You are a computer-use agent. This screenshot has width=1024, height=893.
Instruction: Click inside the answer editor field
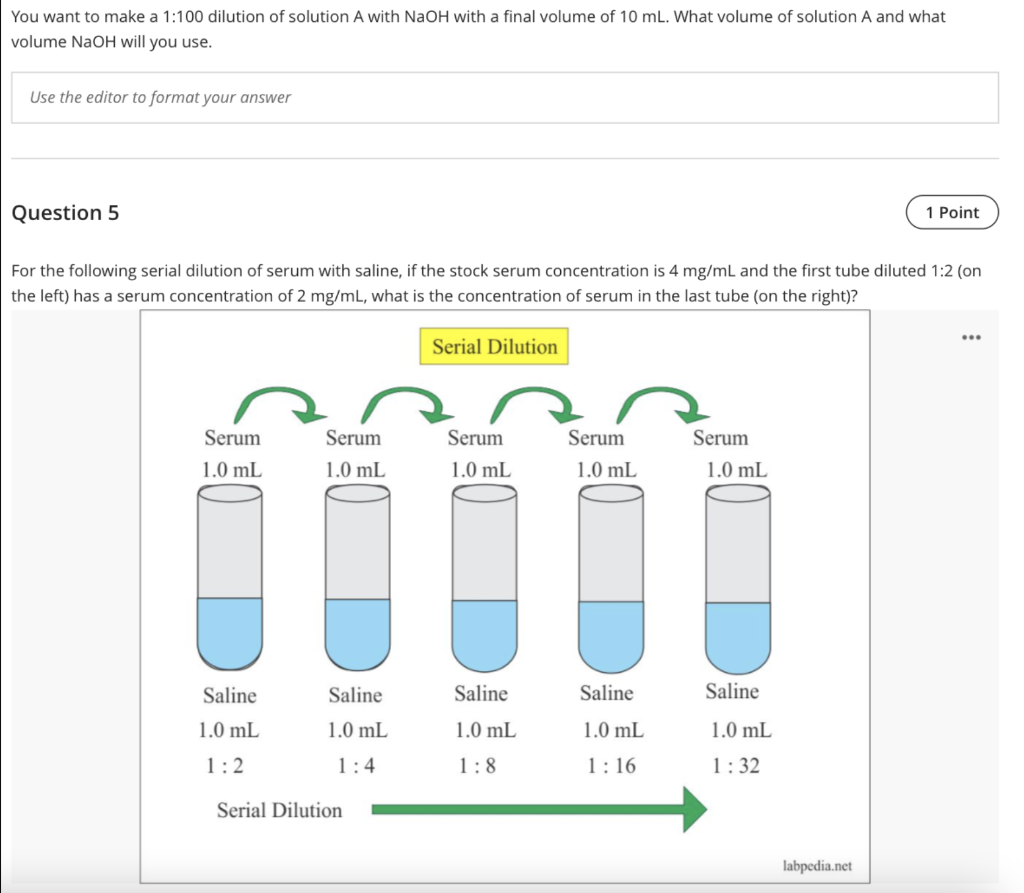[x=505, y=97]
